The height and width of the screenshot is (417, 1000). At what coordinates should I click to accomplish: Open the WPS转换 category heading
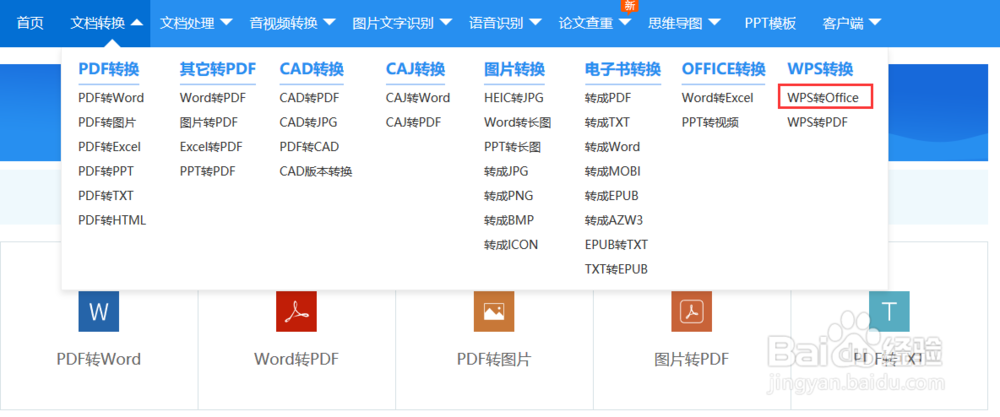click(x=820, y=69)
